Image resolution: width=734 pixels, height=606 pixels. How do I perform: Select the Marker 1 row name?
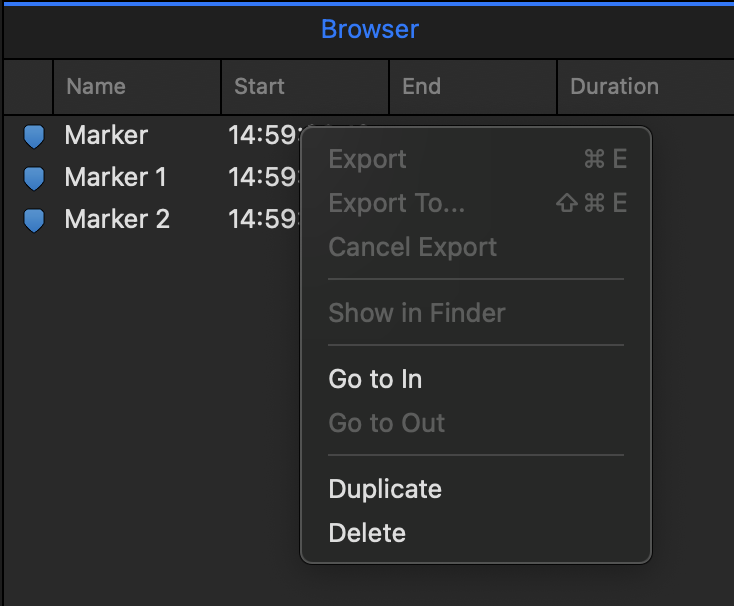point(115,177)
